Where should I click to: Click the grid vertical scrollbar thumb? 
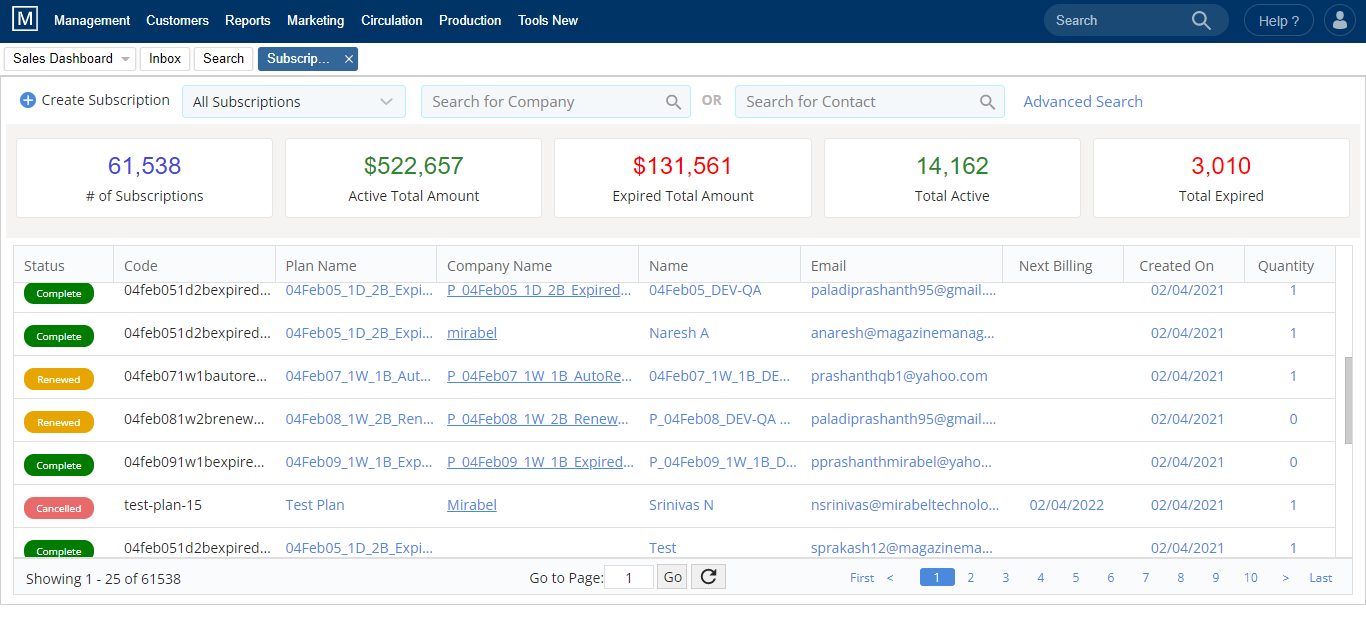pyautogui.click(x=1348, y=400)
